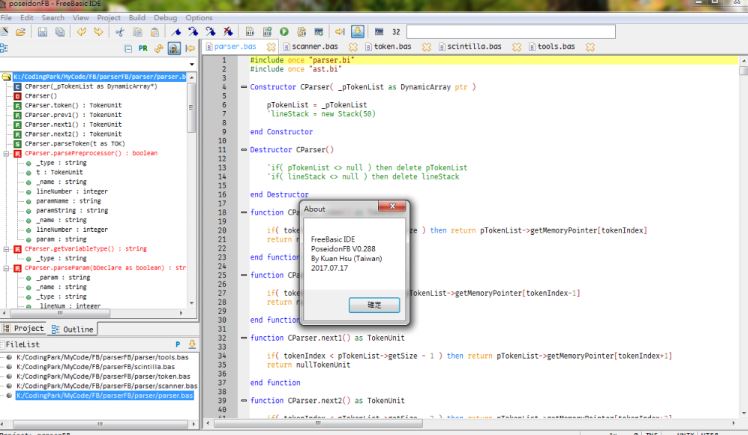Collapse the Destructor CParser code fold
Viewport: 748px width, 435px height.
244,150
